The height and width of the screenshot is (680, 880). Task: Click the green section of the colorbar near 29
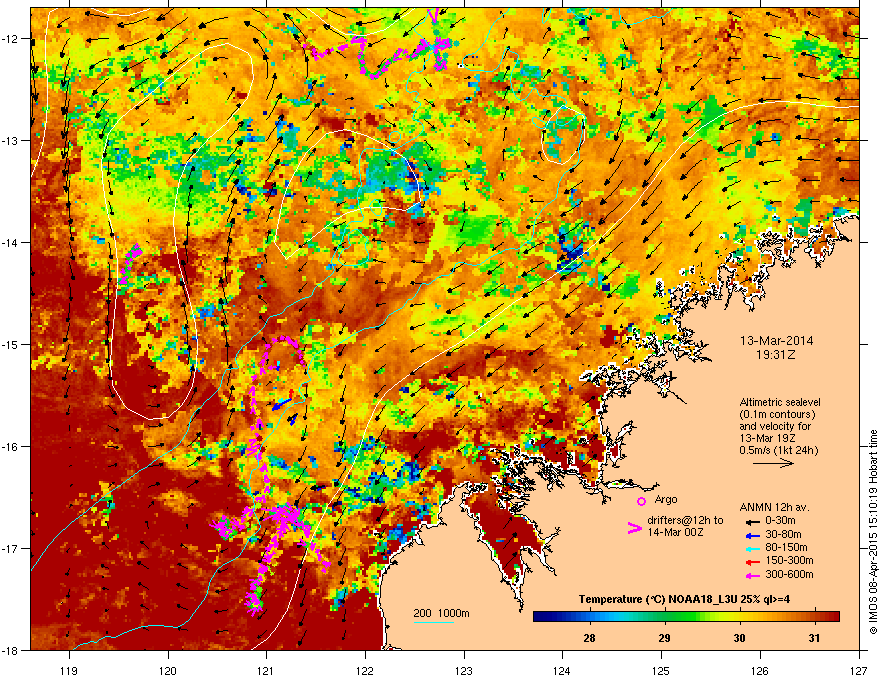pyautogui.click(x=665, y=617)
